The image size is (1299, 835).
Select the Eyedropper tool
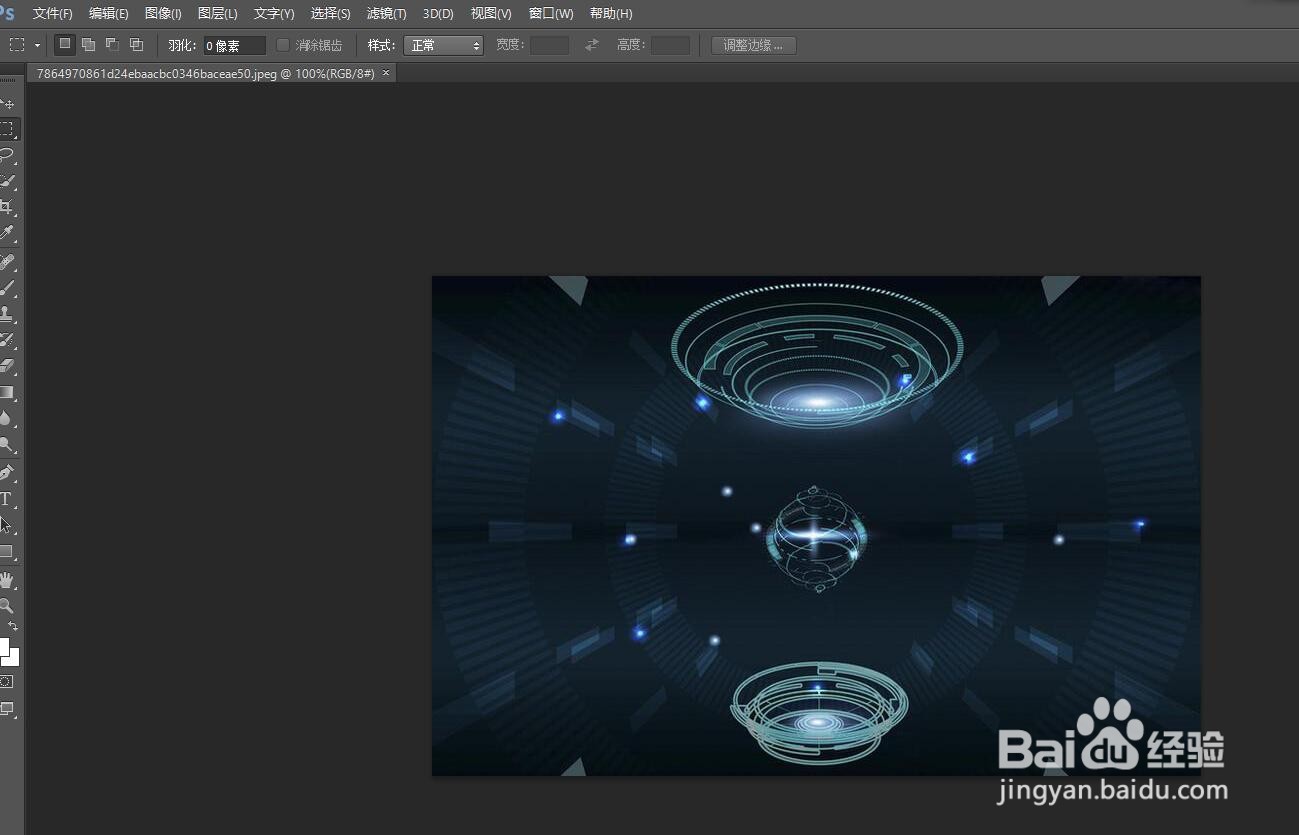tap(8, 233)
